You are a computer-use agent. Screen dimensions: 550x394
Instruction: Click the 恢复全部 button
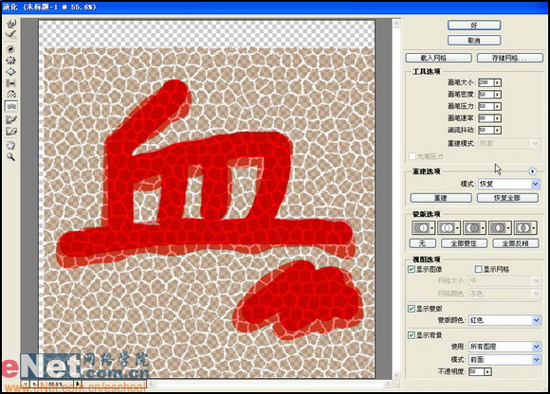tap(508, 198)
